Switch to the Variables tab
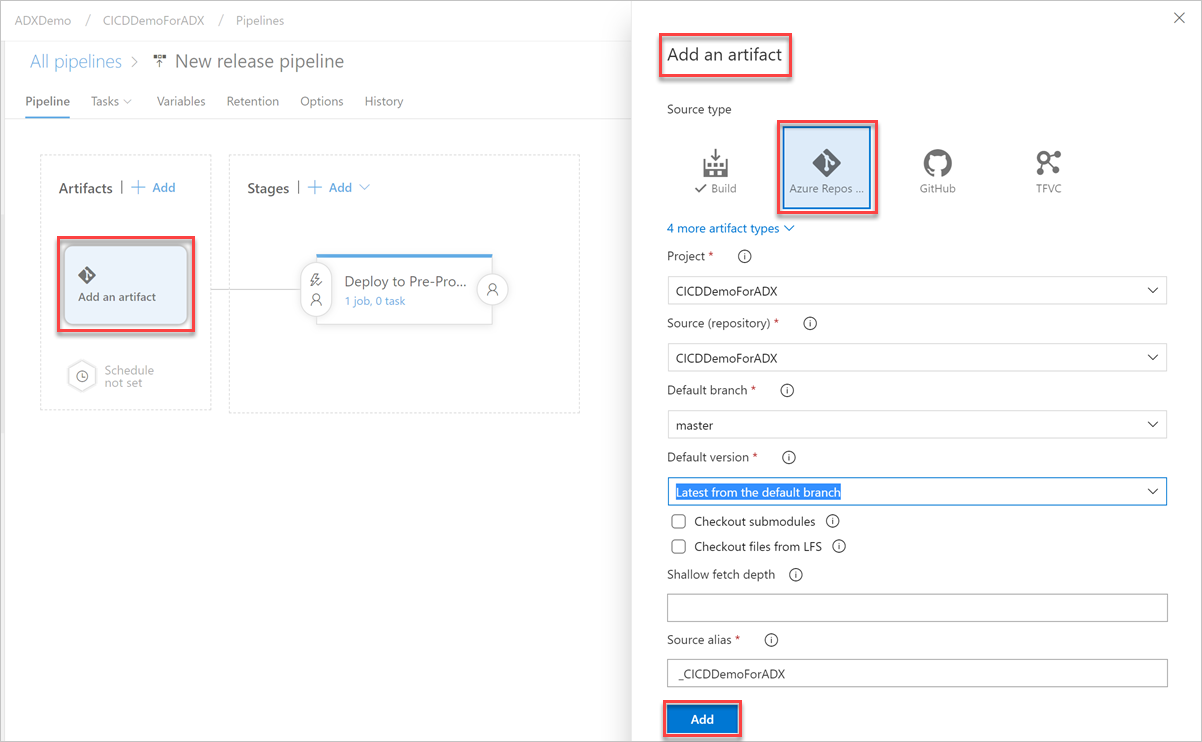The image size is (1202, 742). (x=181, y=101)
